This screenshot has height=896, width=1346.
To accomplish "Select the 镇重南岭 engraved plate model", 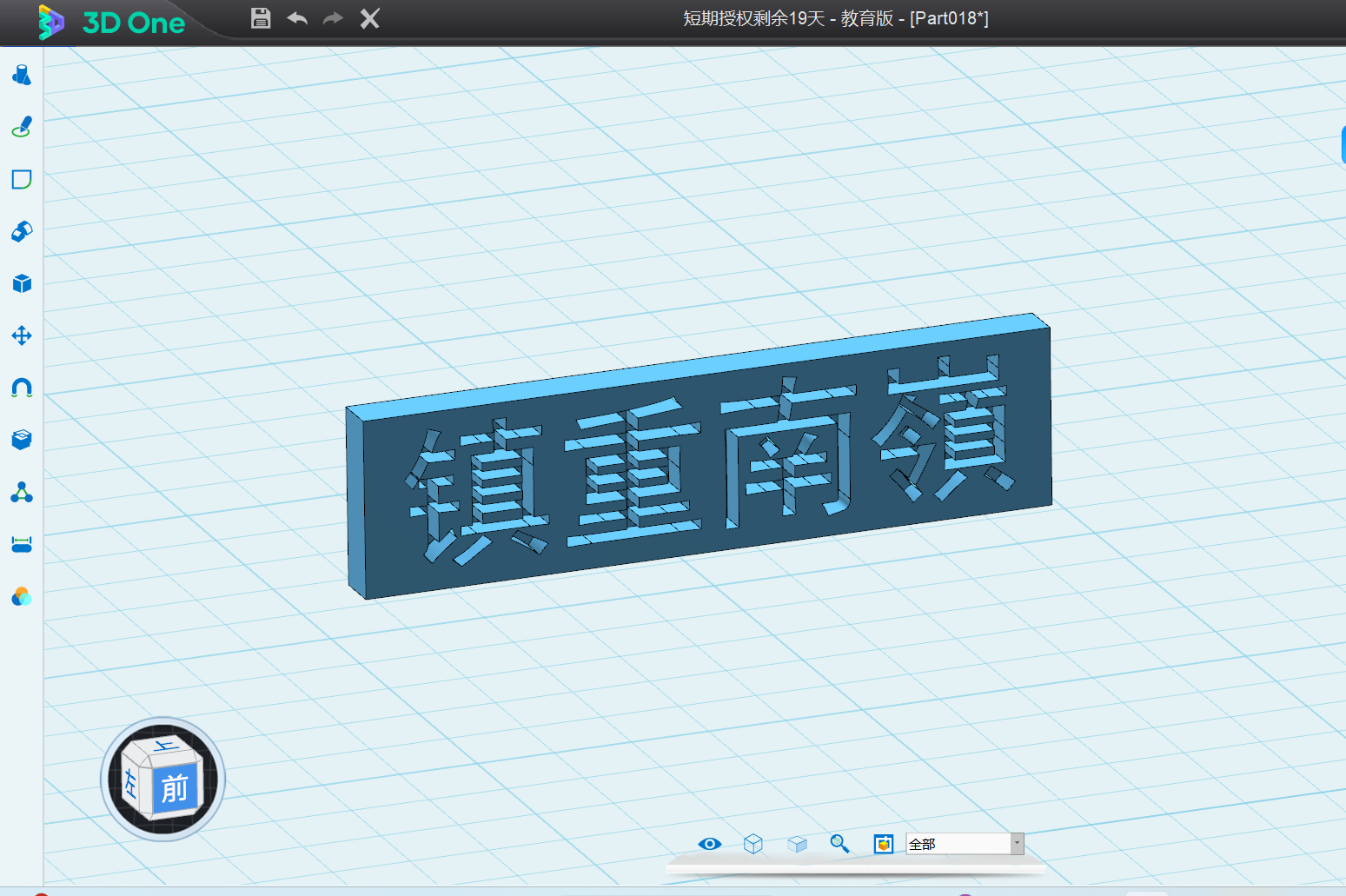I will [x=700, y=456].
